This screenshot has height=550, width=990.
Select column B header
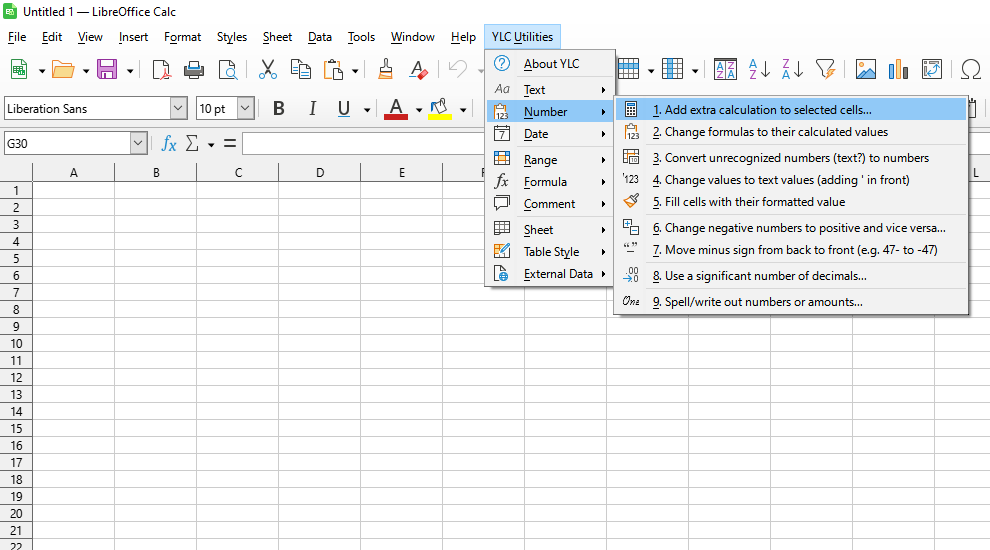156,173
